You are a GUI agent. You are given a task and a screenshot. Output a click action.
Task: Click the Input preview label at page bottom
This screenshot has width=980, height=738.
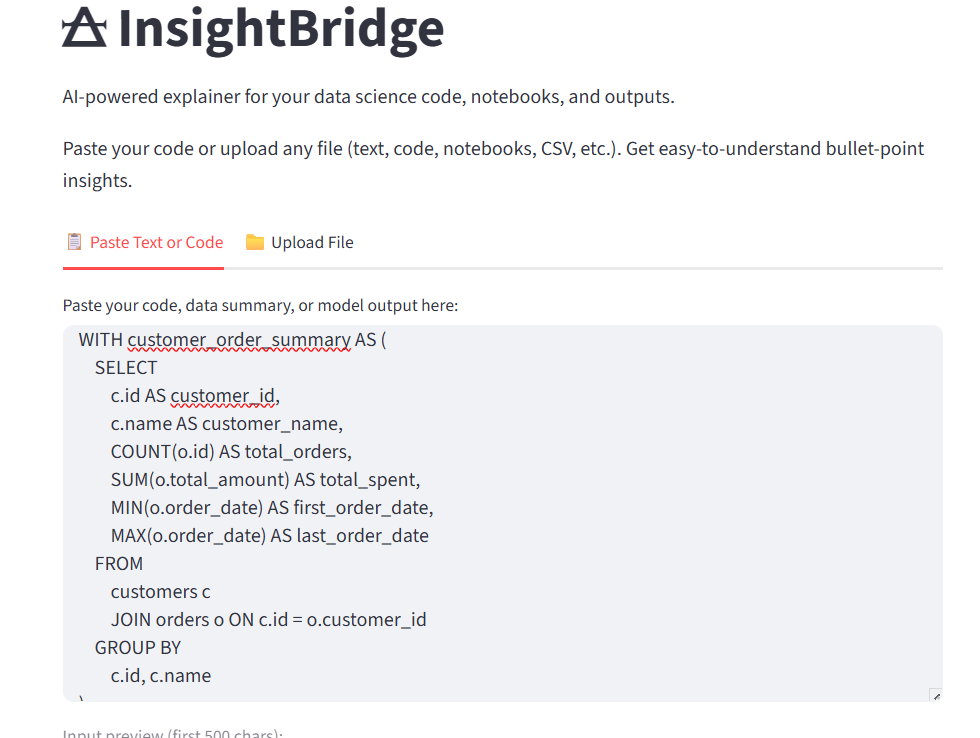coord(172,732)
